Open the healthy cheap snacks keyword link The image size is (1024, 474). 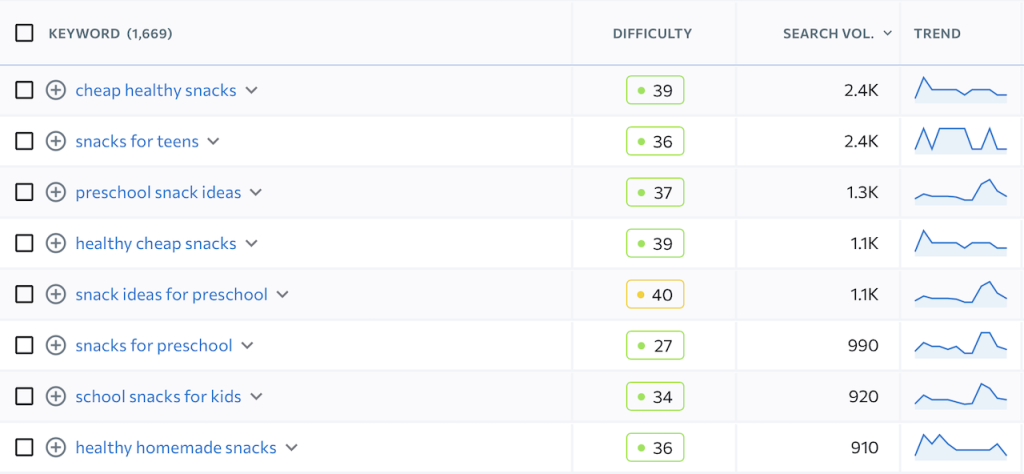[156, 243]
